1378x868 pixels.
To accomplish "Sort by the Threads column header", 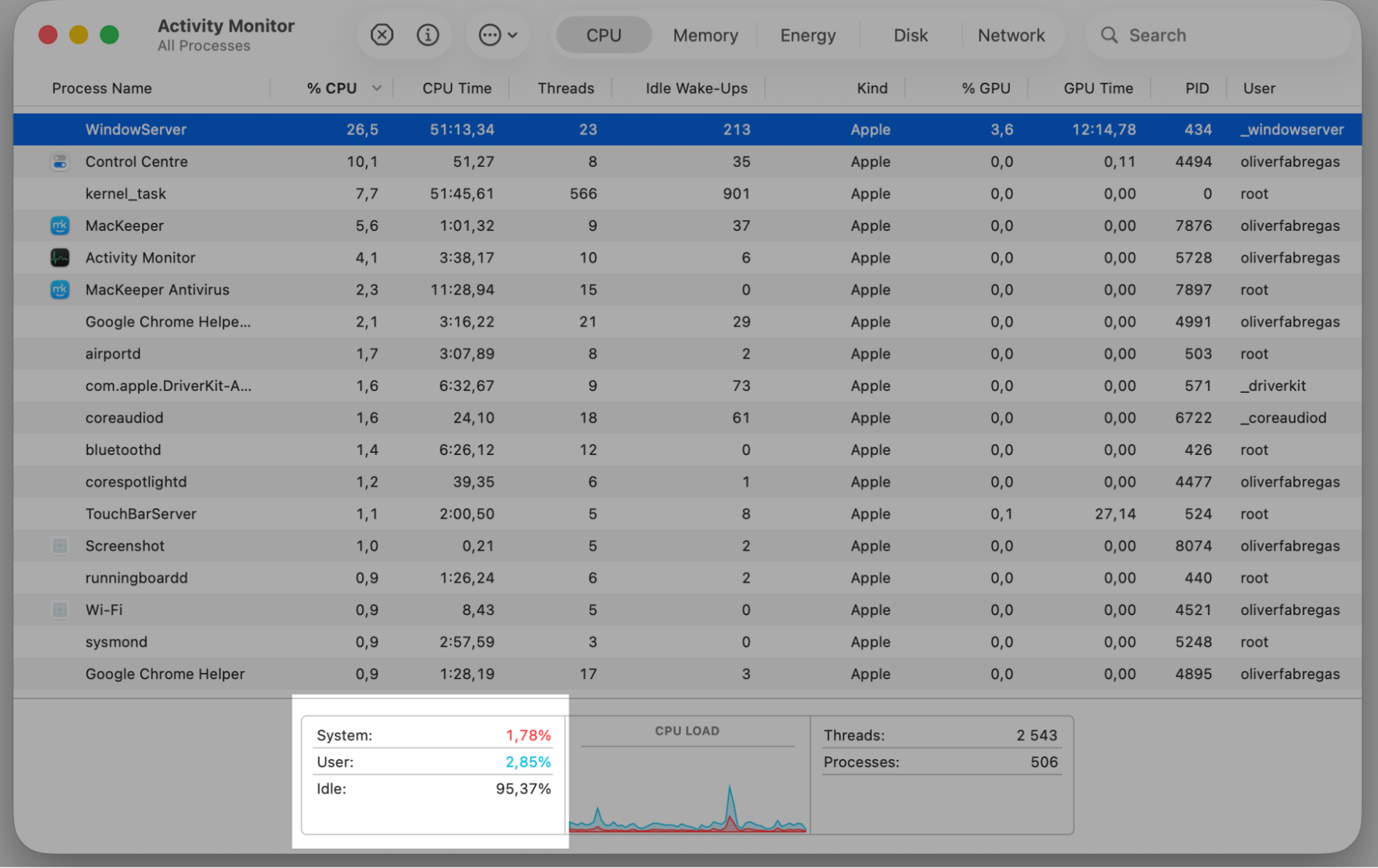I will point(566,88).
